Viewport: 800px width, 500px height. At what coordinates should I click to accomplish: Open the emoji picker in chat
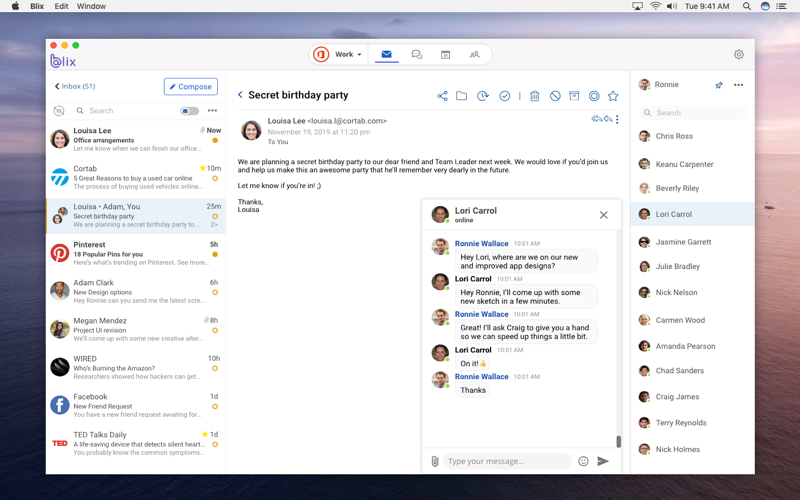coord(583,461)
